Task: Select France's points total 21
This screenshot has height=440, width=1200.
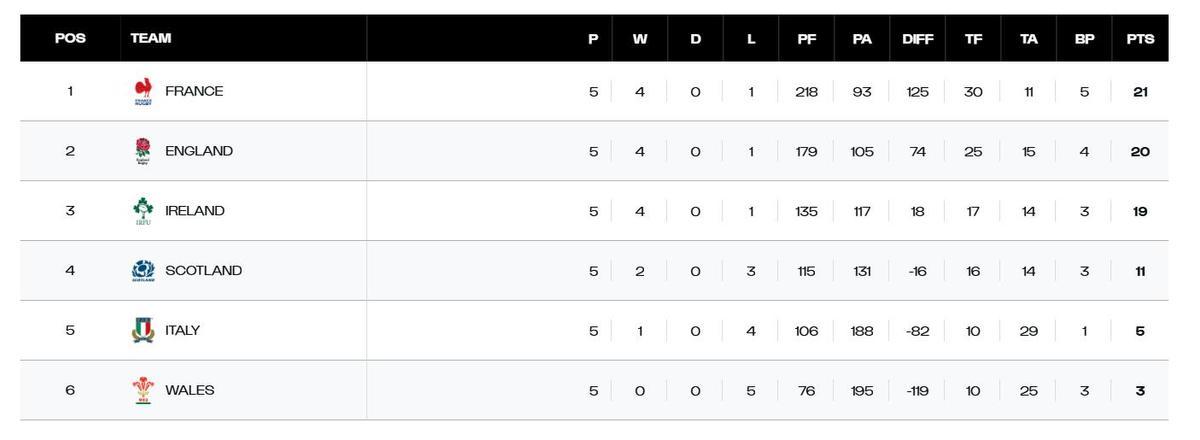Action: tap(1140, 91)
